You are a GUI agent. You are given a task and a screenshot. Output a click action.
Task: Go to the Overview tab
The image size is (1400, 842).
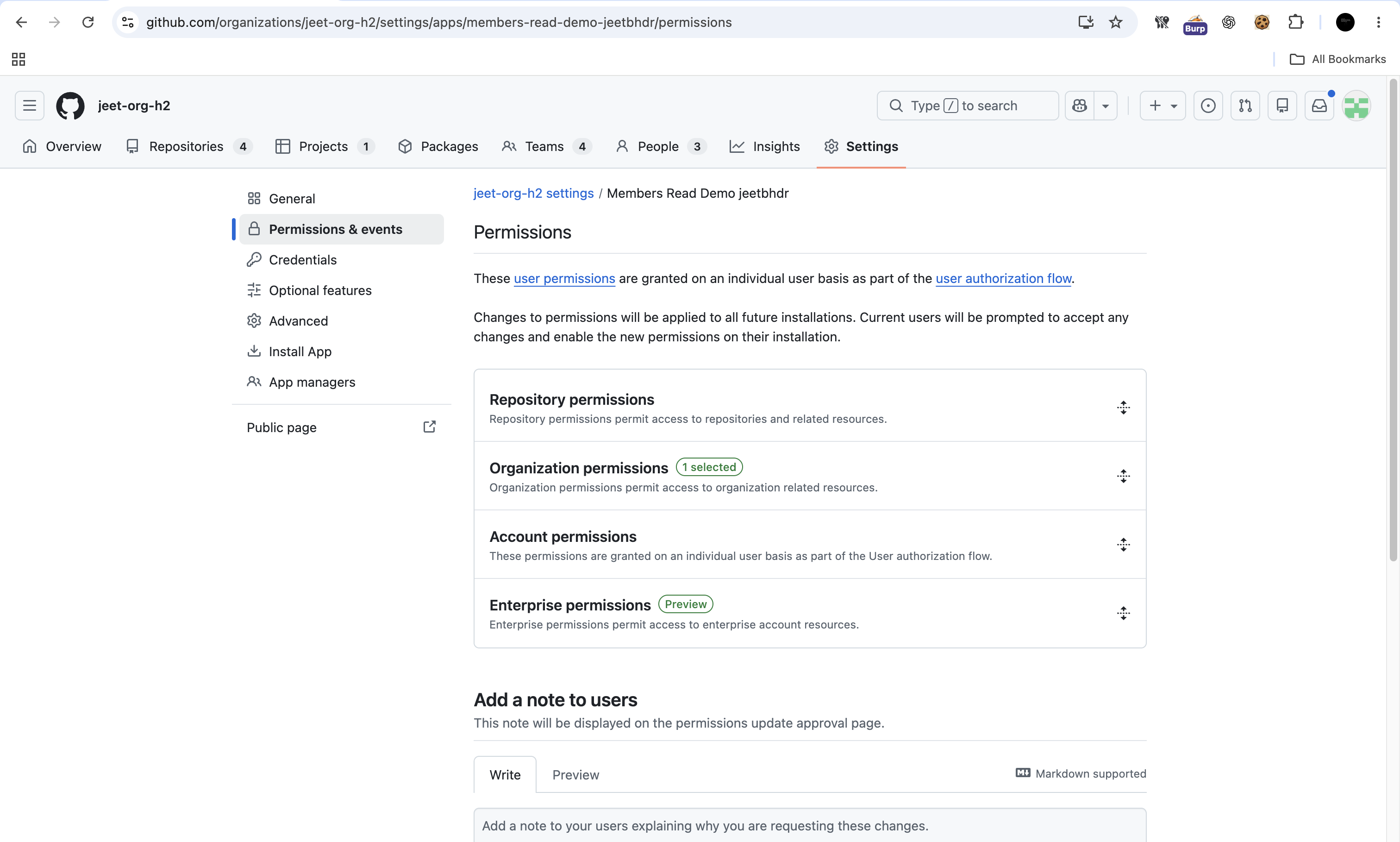(x=62, y=146)
